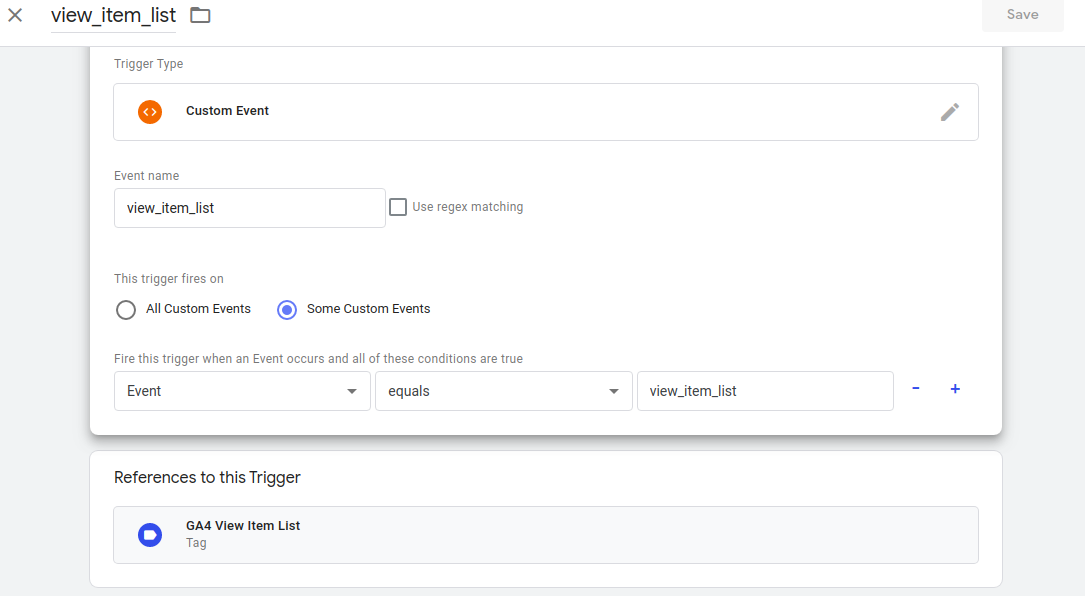Click the blue tag icon under References
1085x596 pixels.
coord(150,535)
